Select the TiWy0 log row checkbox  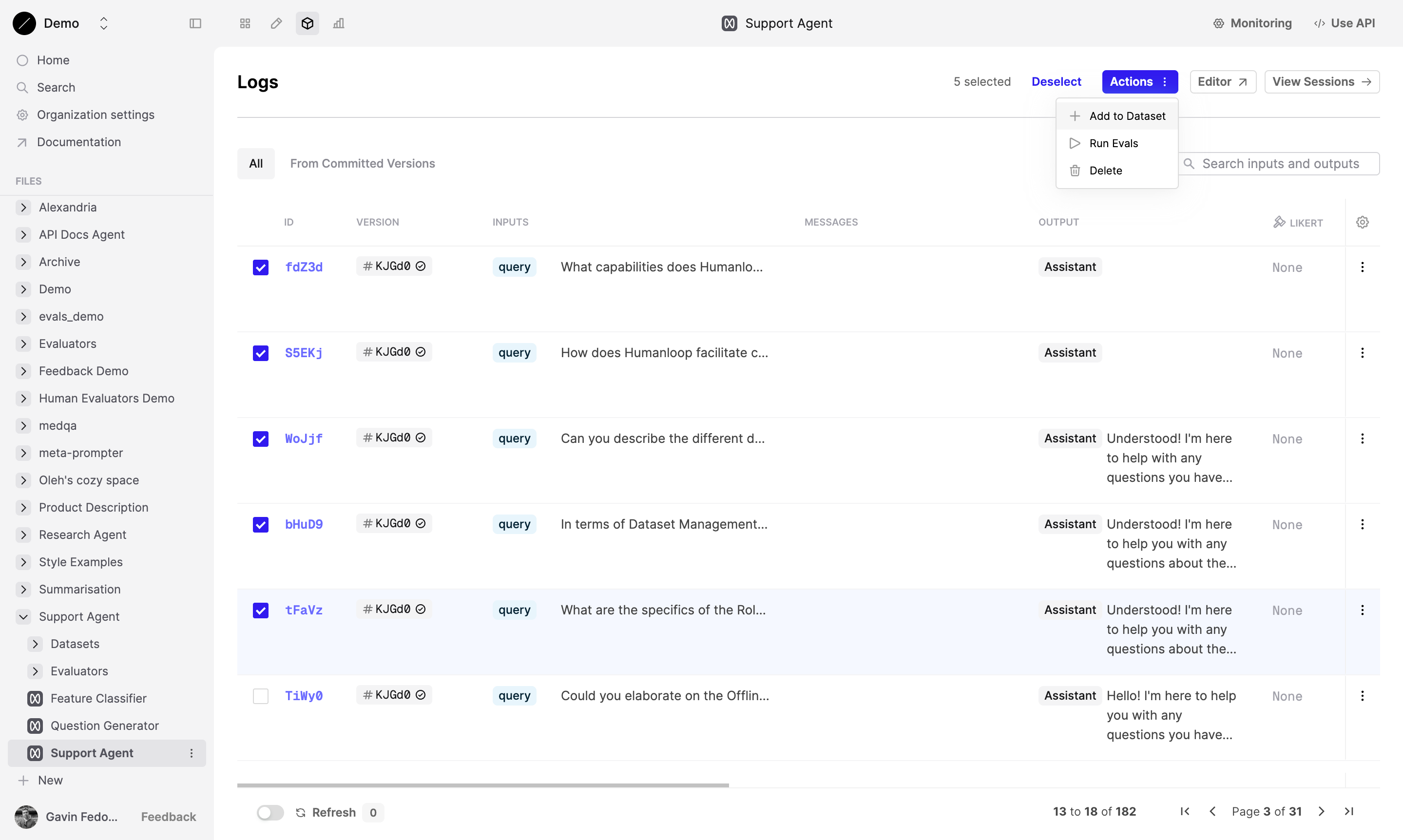coord(260,696)
